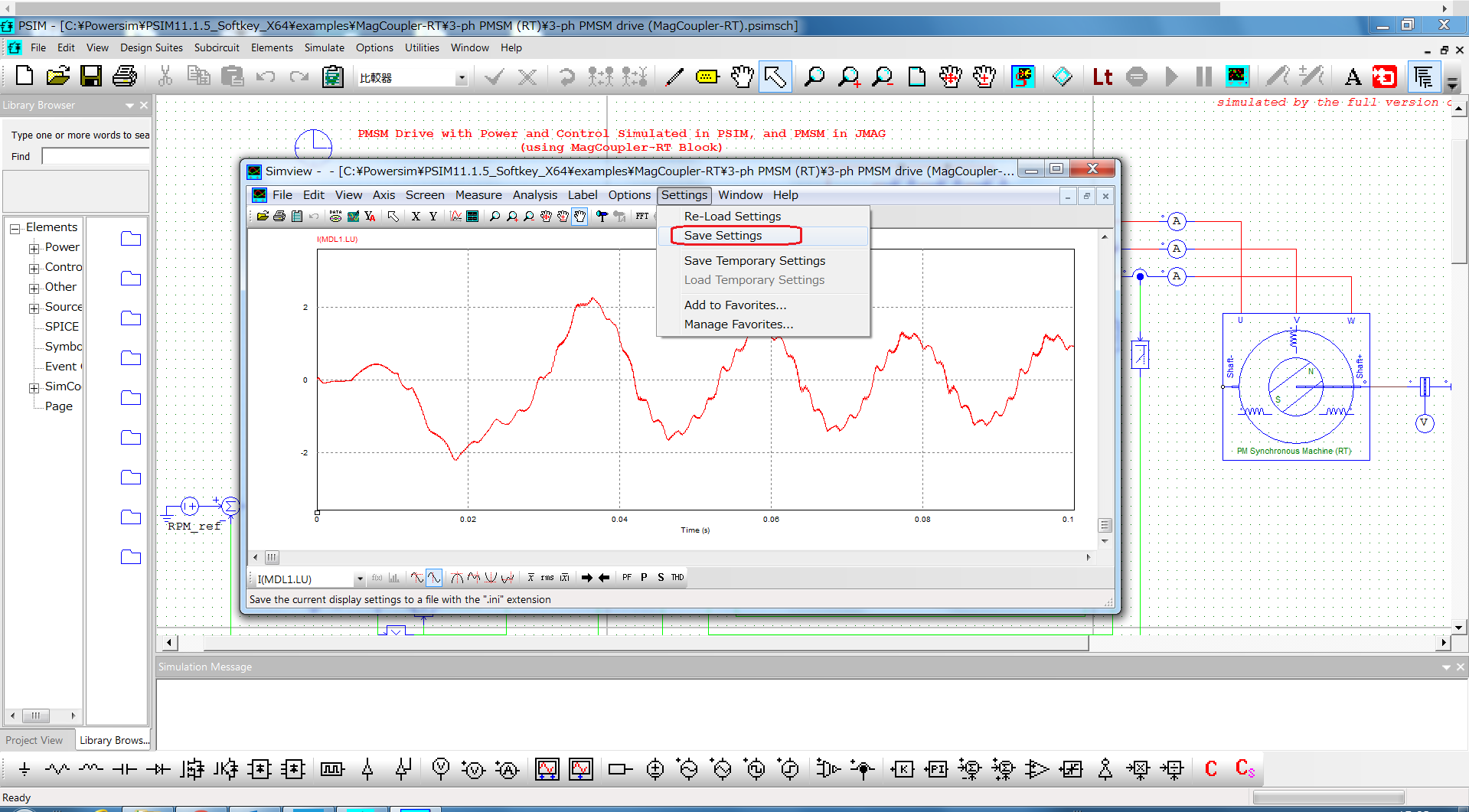The image size is (1469, 812).
Task: Expand the Power tree node
Action: (x=34, y=248)
